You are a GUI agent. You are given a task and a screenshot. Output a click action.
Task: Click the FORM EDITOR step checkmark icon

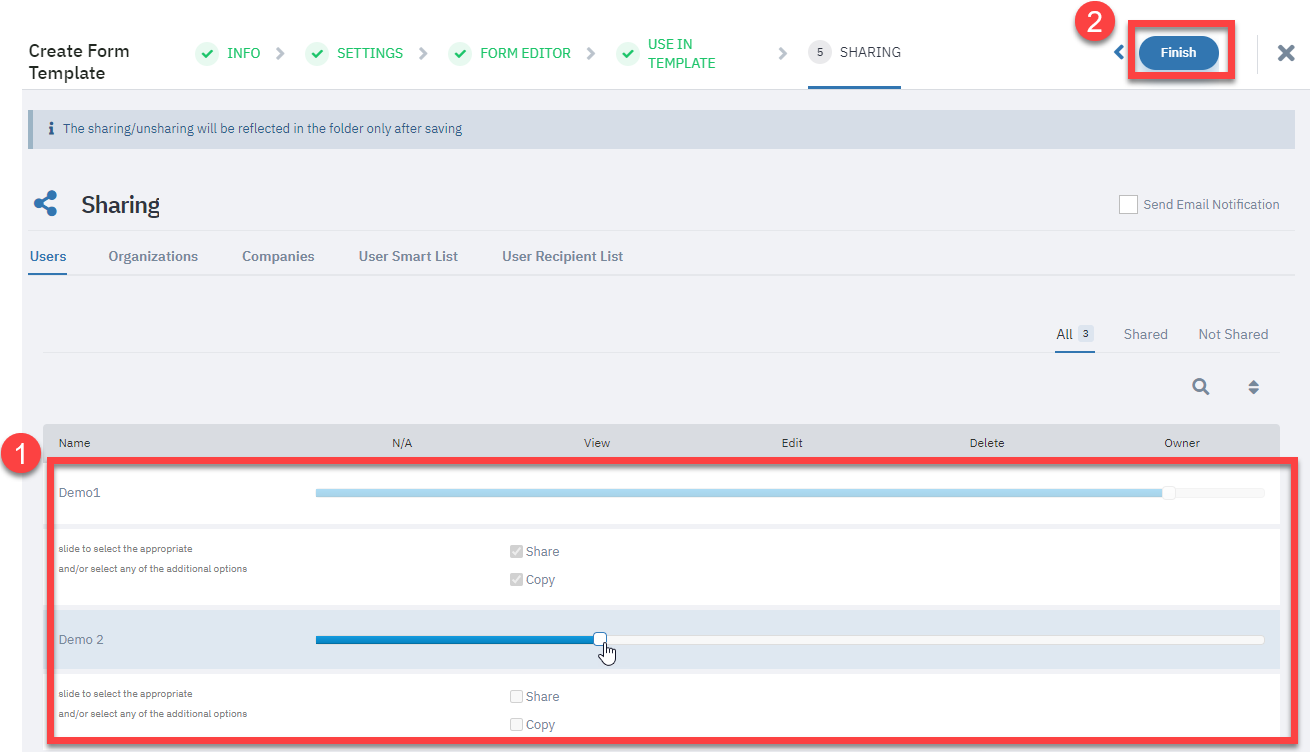point(460,53)
